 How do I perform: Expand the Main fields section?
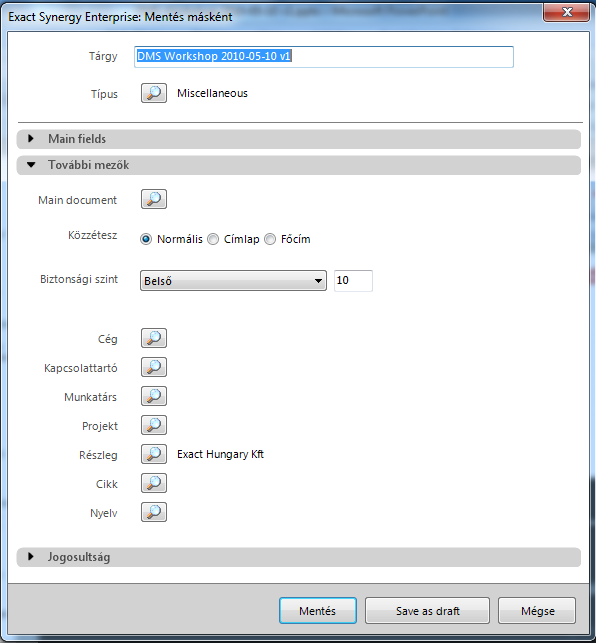pos(299,139)
